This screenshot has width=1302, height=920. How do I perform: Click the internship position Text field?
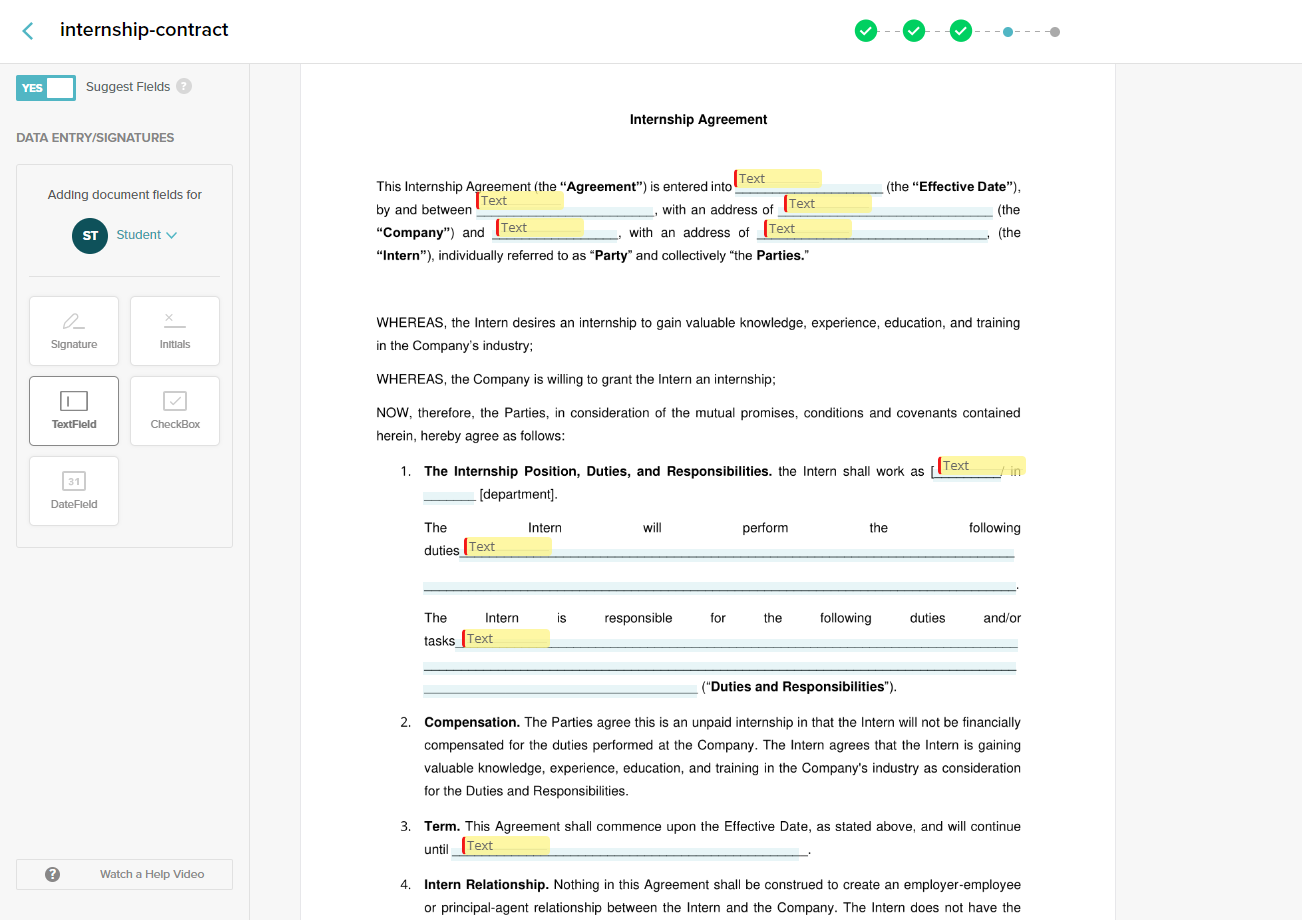966,465
